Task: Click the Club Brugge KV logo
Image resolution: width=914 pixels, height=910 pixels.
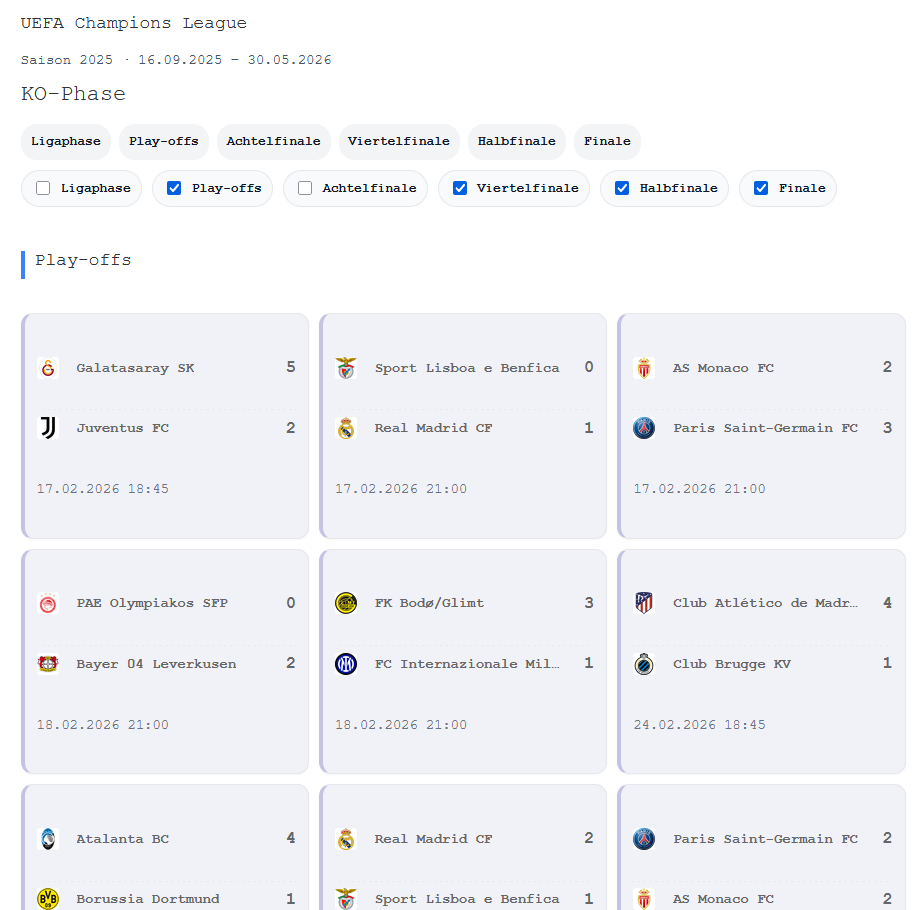Action: pos(644,664)
